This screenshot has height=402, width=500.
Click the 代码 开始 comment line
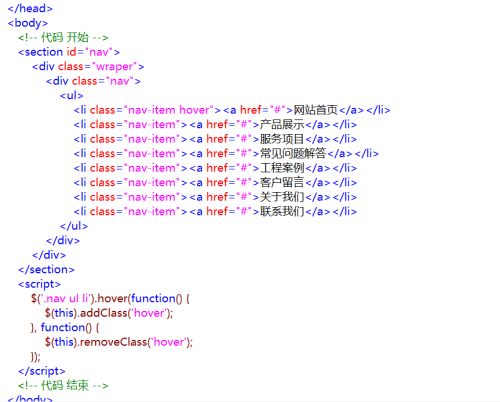pyautogui.click(x=63, y=37)
